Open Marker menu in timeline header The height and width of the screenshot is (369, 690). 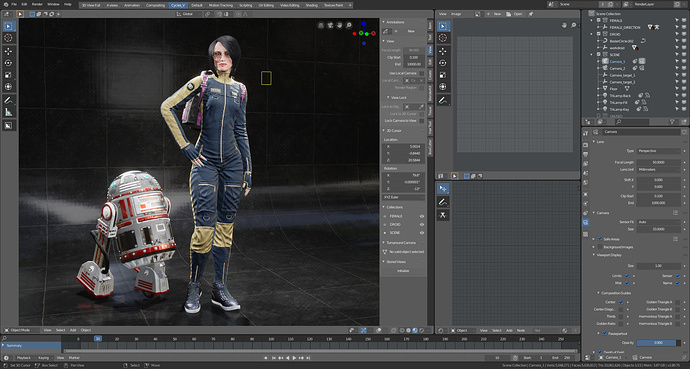pyautogui.click(x=74, y=358)
